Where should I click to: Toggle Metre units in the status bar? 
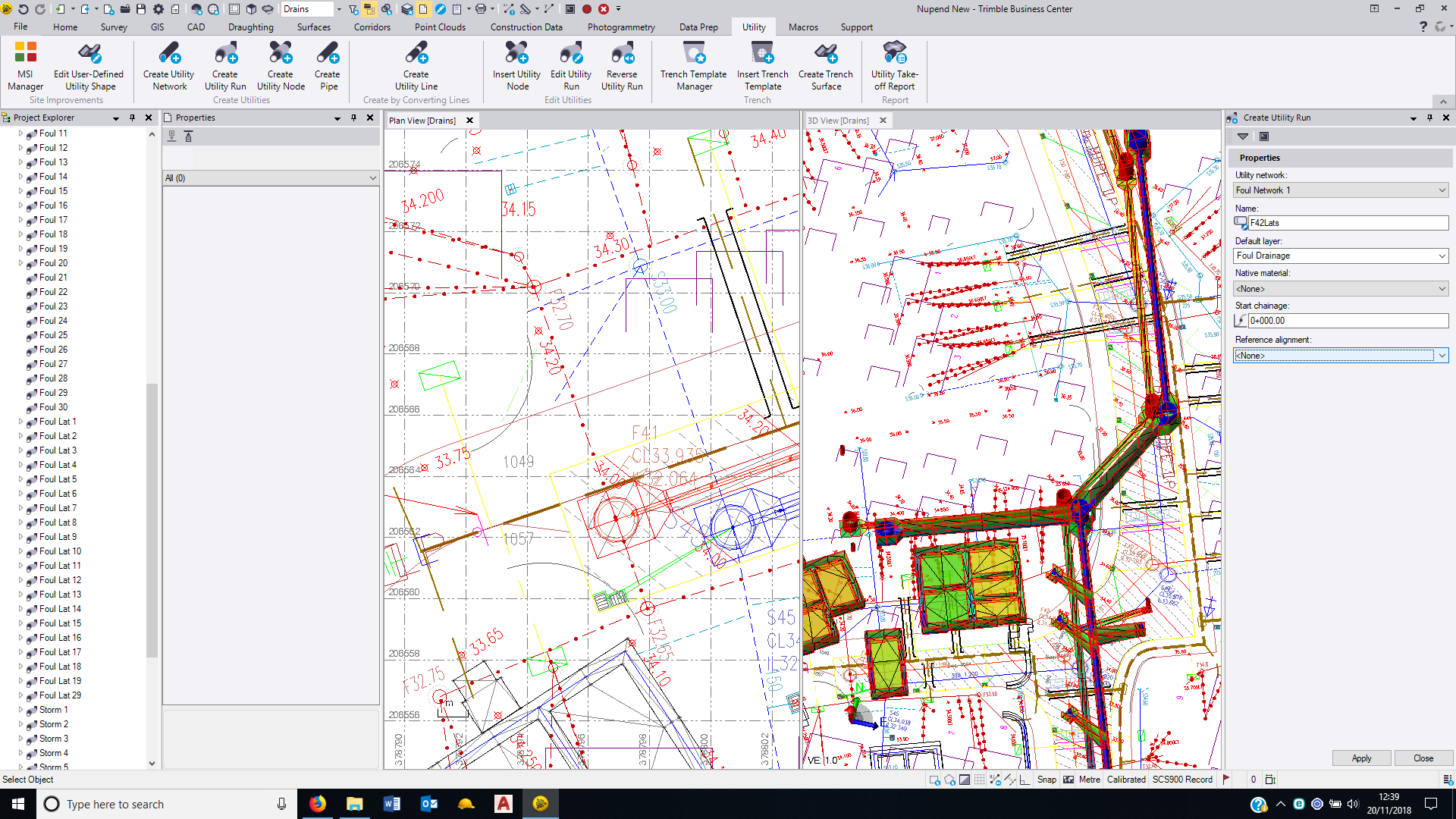(1088, 779)
